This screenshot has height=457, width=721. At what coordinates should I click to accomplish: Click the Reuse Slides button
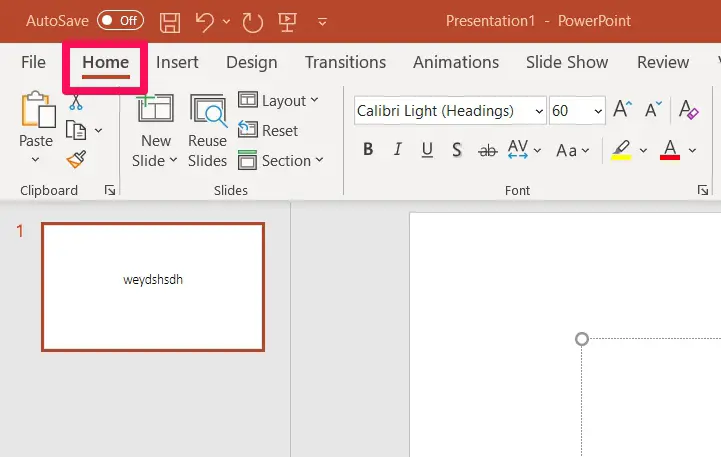pyautogui.click(x=207, y=131)
